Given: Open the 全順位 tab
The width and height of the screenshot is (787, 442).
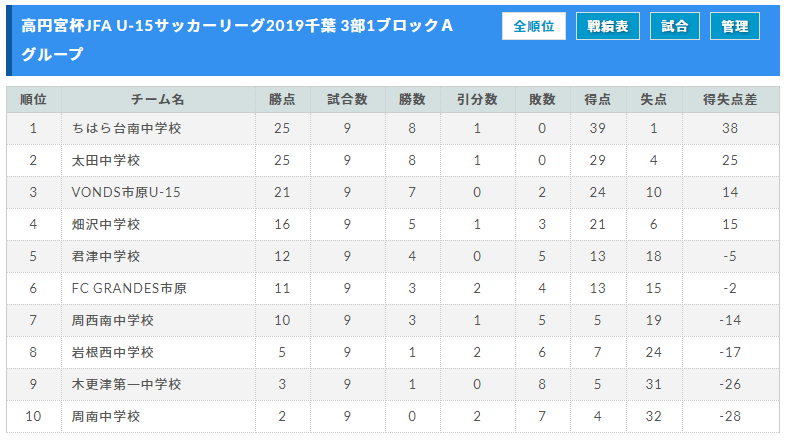Looking at the screenshot, I should tap(534, 26).
